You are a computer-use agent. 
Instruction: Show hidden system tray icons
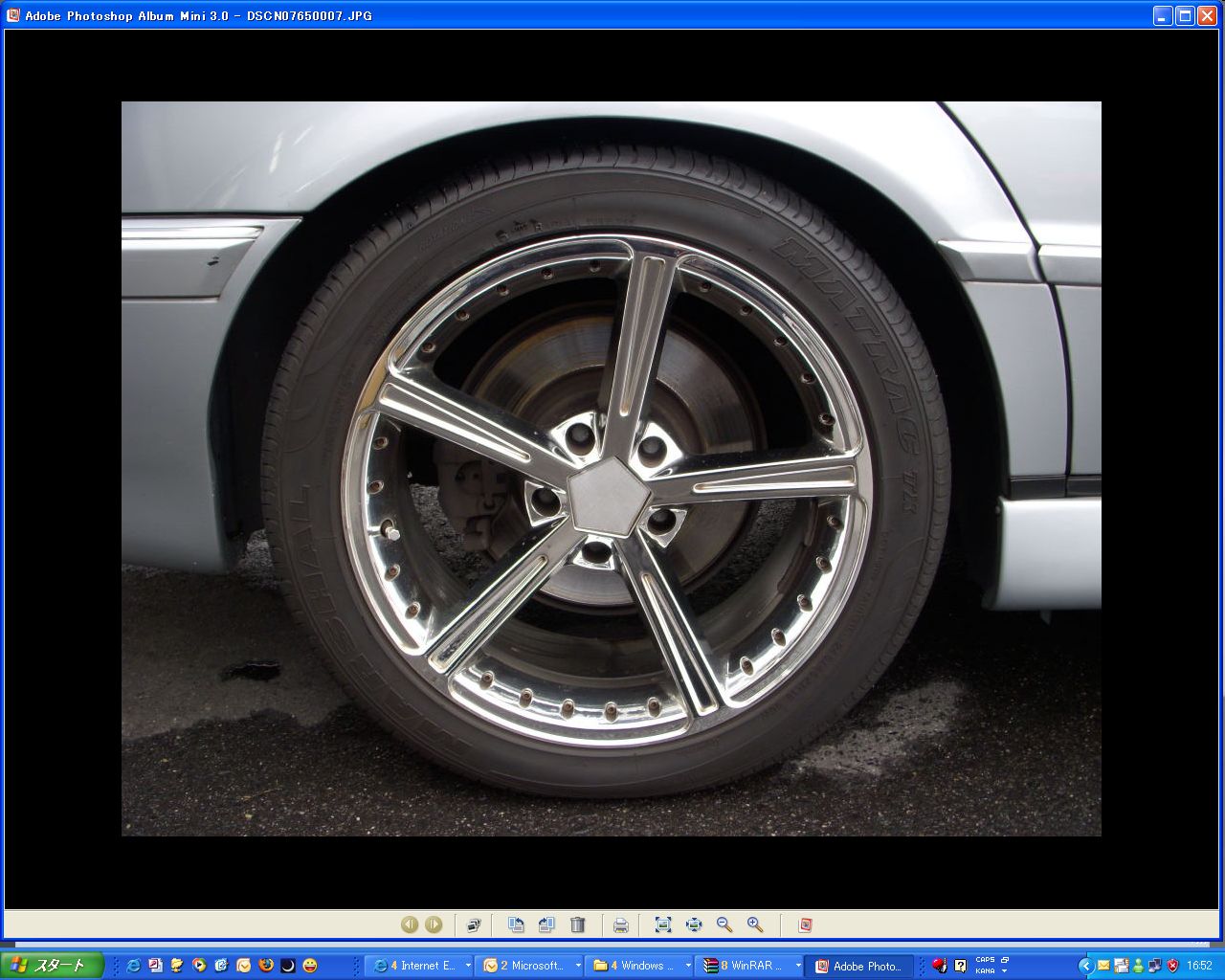tap(1085, 966)
